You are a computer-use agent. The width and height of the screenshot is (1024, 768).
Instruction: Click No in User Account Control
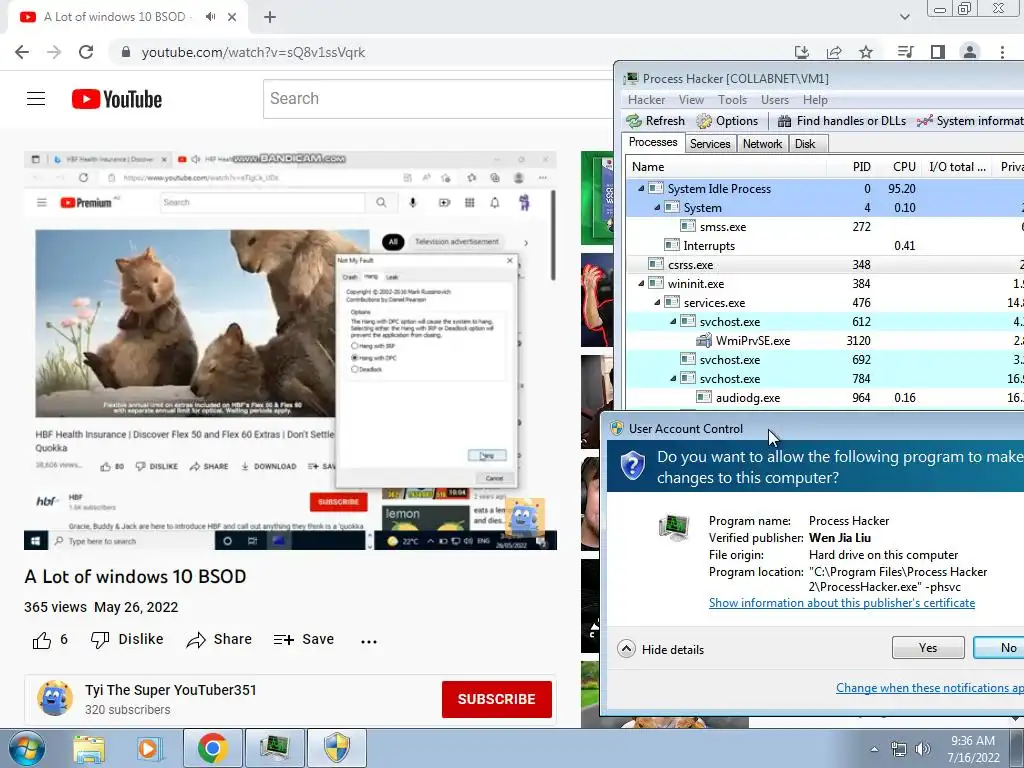click(x=999, y=648)
